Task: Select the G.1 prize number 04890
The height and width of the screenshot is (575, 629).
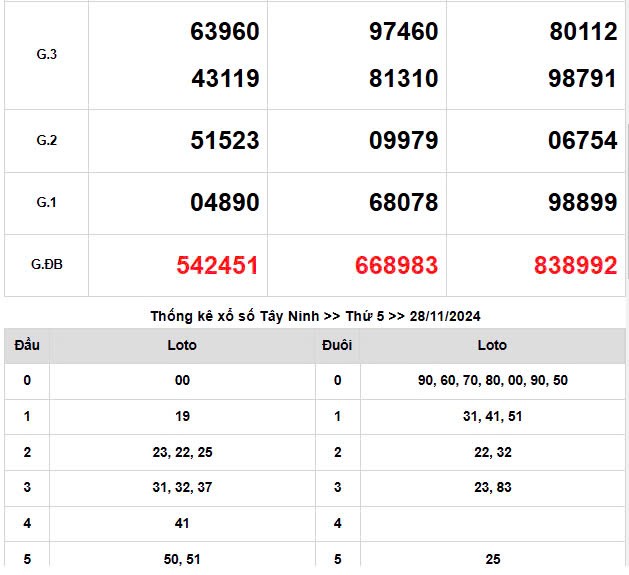Action: pos(224,203)
